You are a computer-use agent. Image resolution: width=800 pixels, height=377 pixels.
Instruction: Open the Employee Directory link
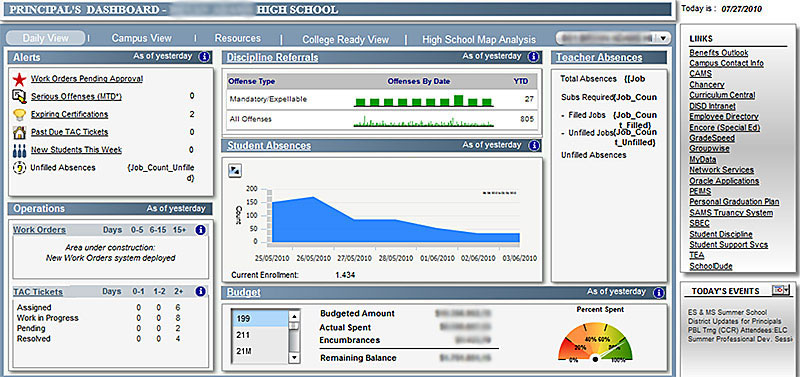724,116
